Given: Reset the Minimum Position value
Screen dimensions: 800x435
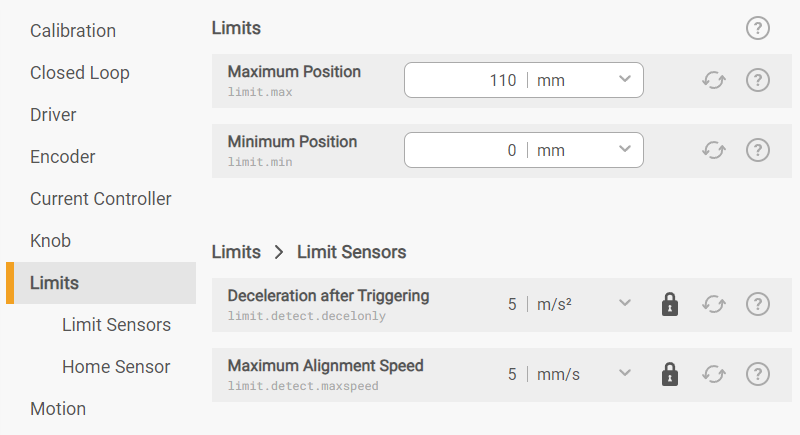Looking at the screenshot, I should (x=713, y=150).
